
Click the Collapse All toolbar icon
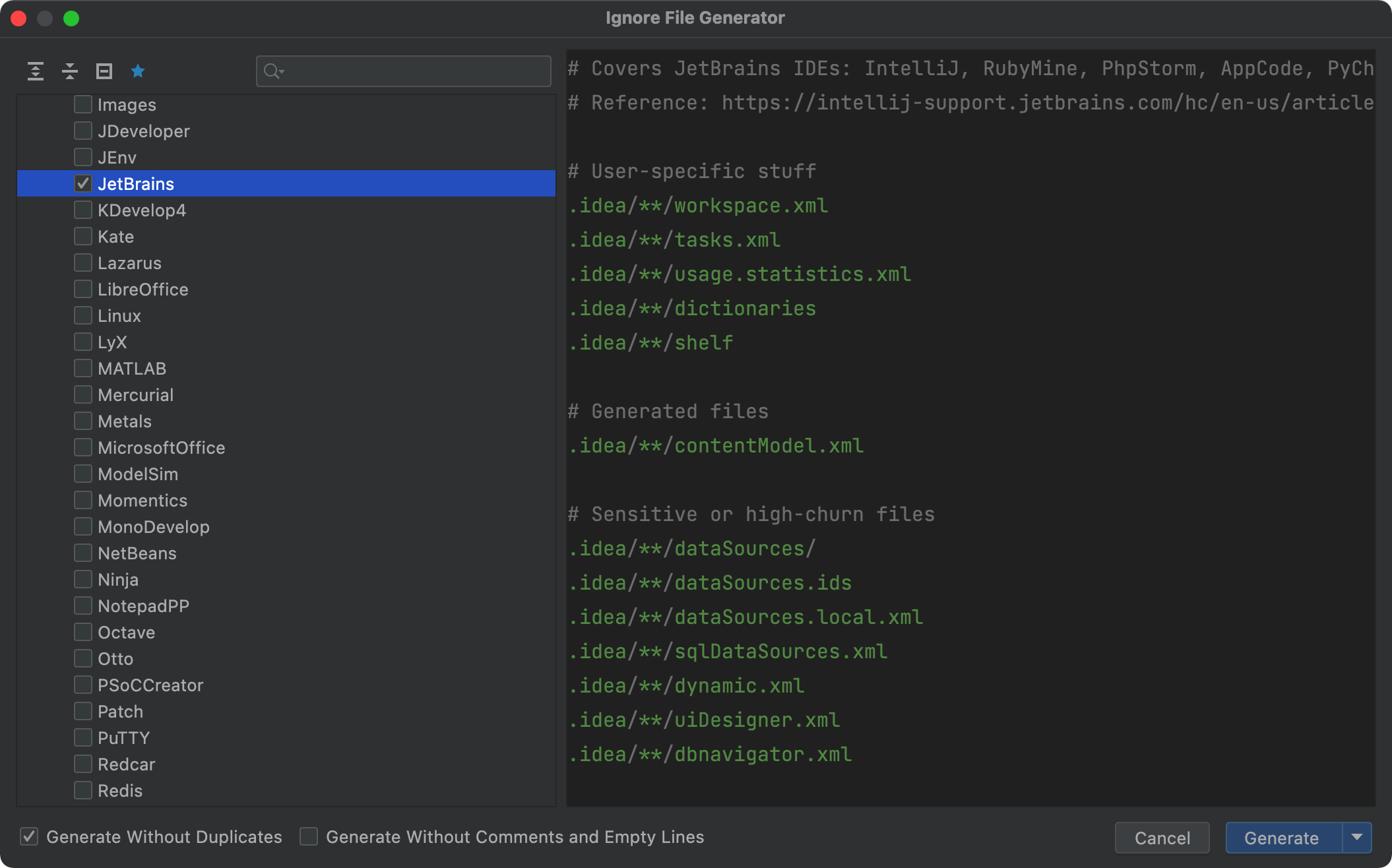pyautogui.click(x=70, y=71)
